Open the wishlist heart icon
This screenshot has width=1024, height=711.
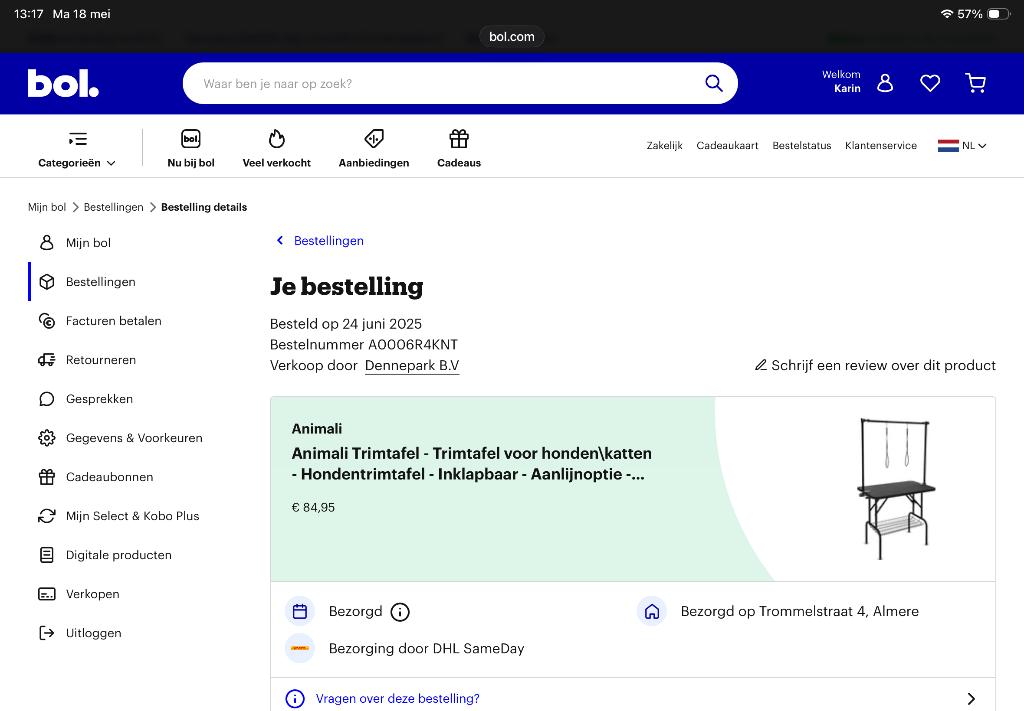930,83
